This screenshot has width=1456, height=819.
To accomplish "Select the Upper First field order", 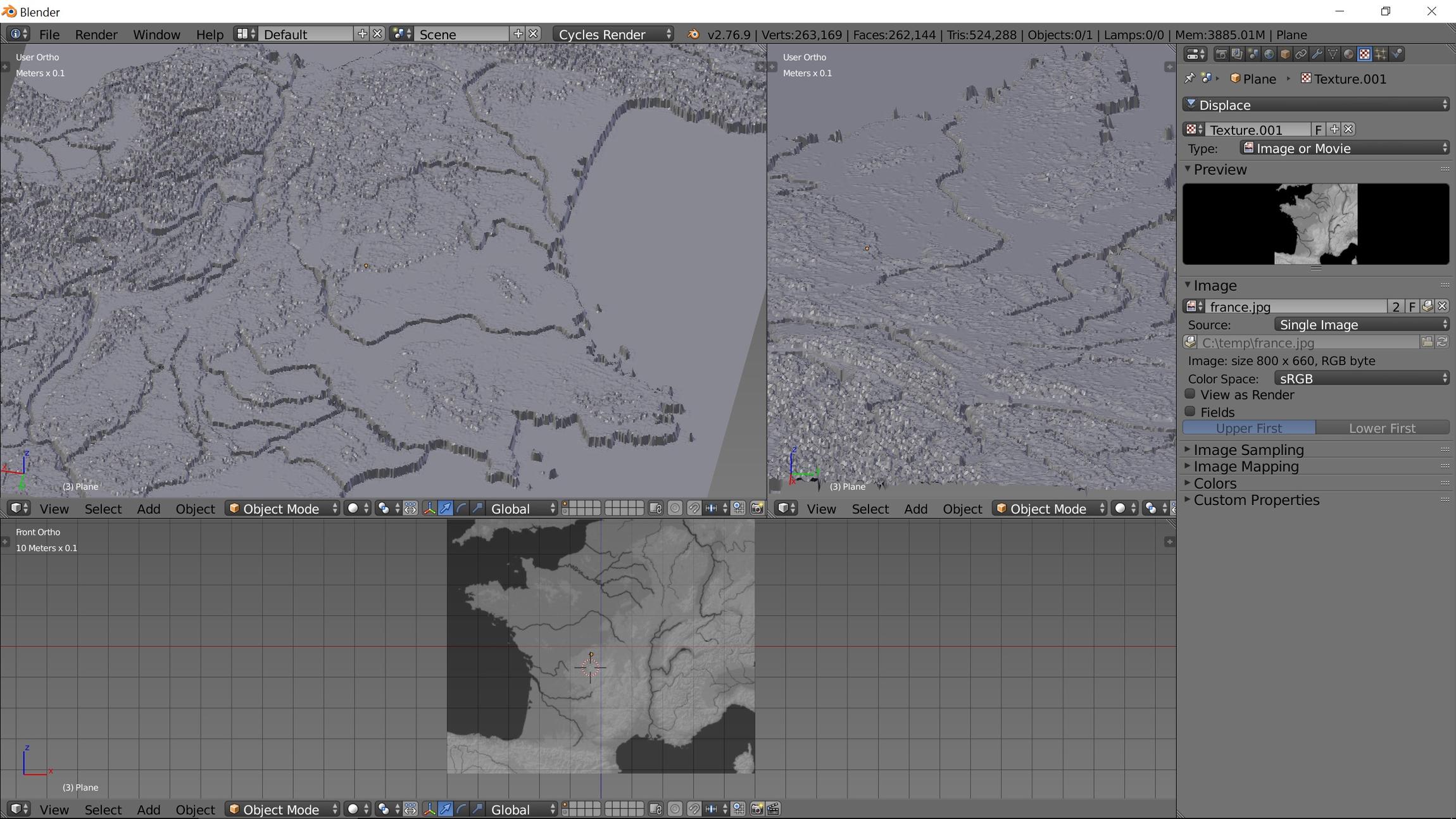I will tap(1249, 428).
